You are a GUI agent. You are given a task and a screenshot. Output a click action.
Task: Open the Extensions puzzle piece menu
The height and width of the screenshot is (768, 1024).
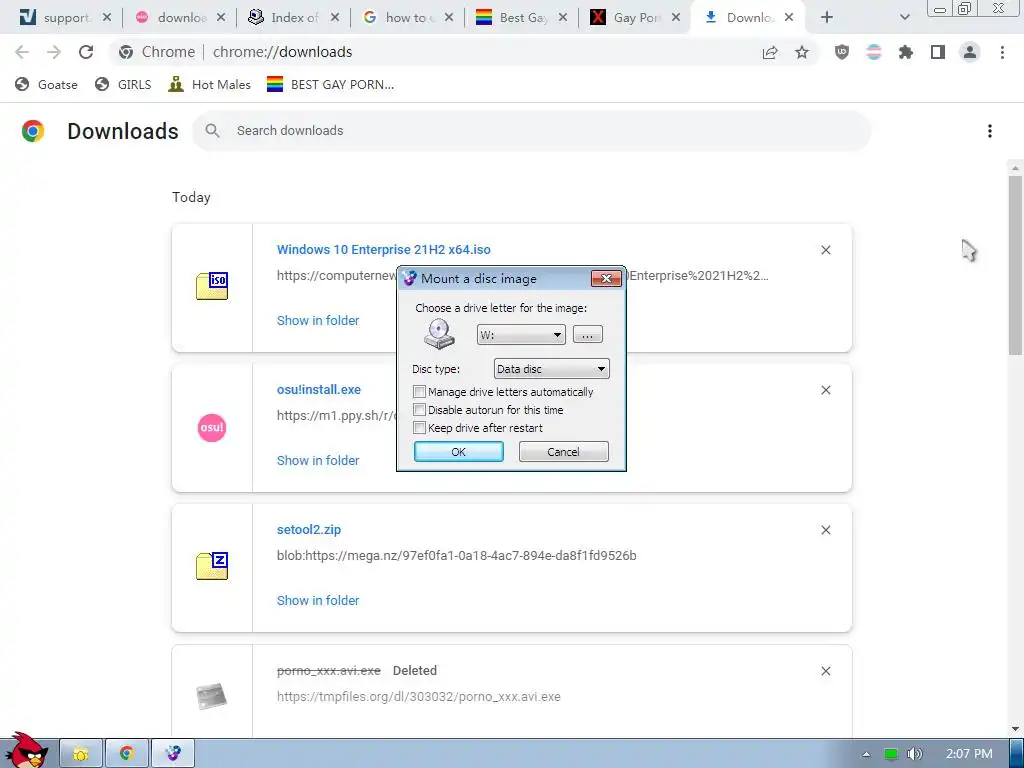click(x=906, y=52)
